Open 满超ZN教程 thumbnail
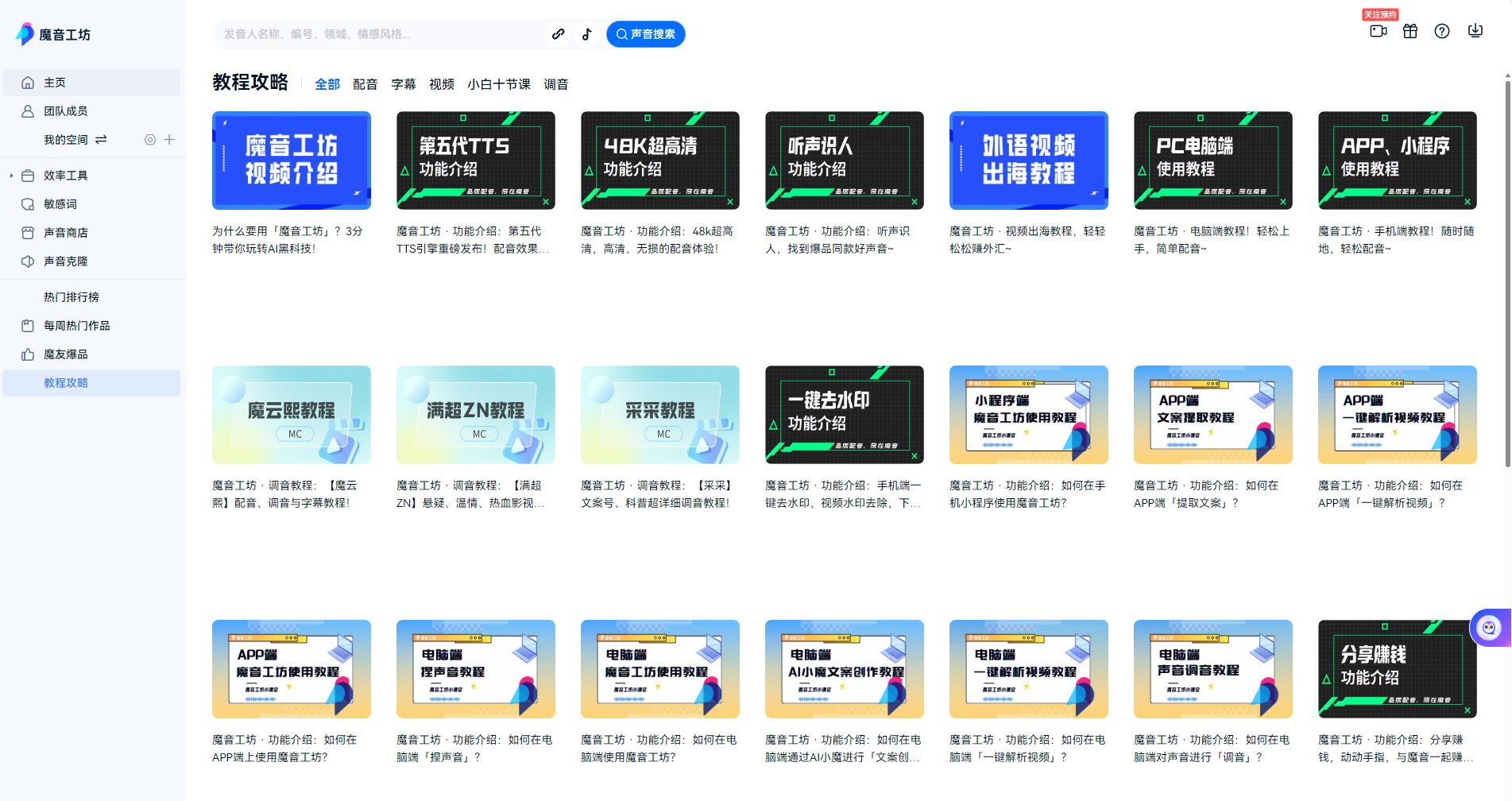 pos(476,415)
